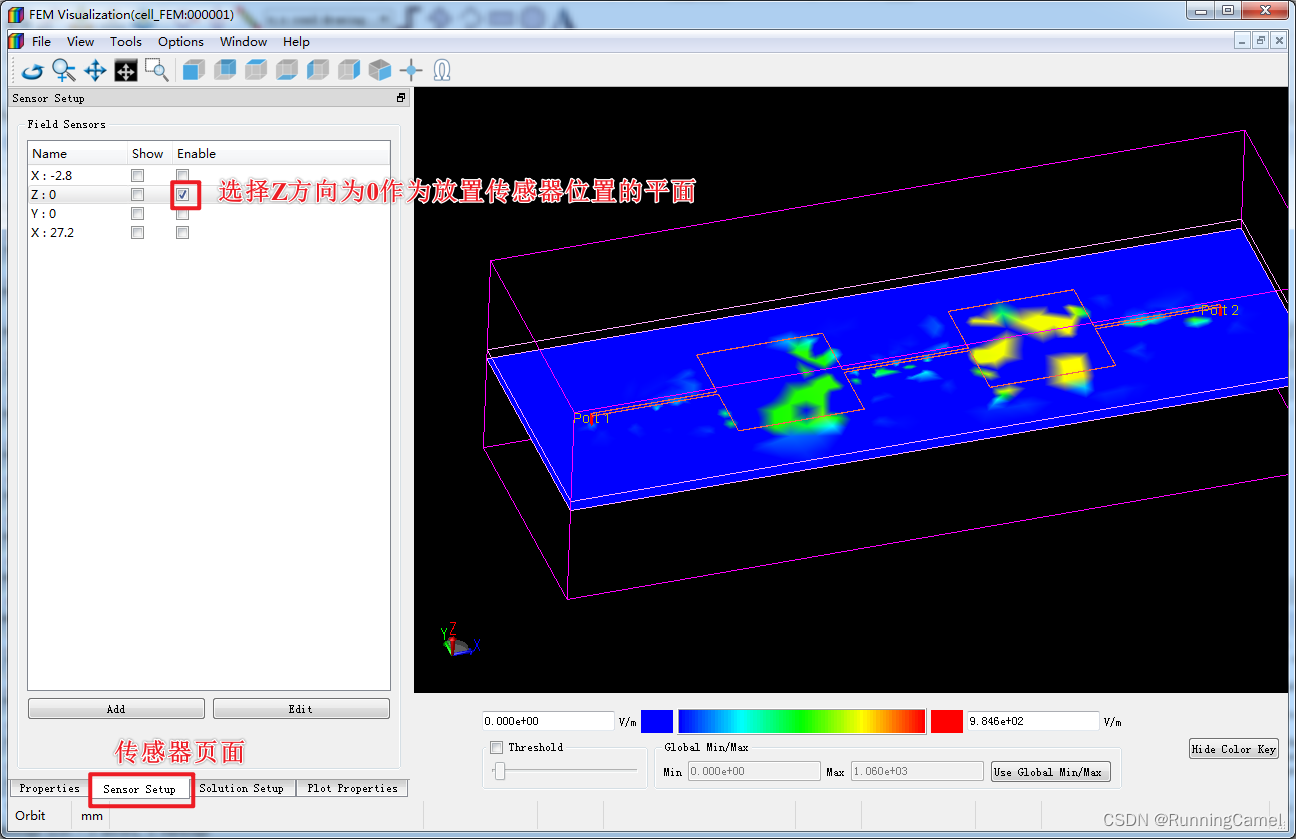Image resolution: width=1296 pixels, height=839 pixels.
Task: Click the blue minimum color swatch
Action: [657, 721]
